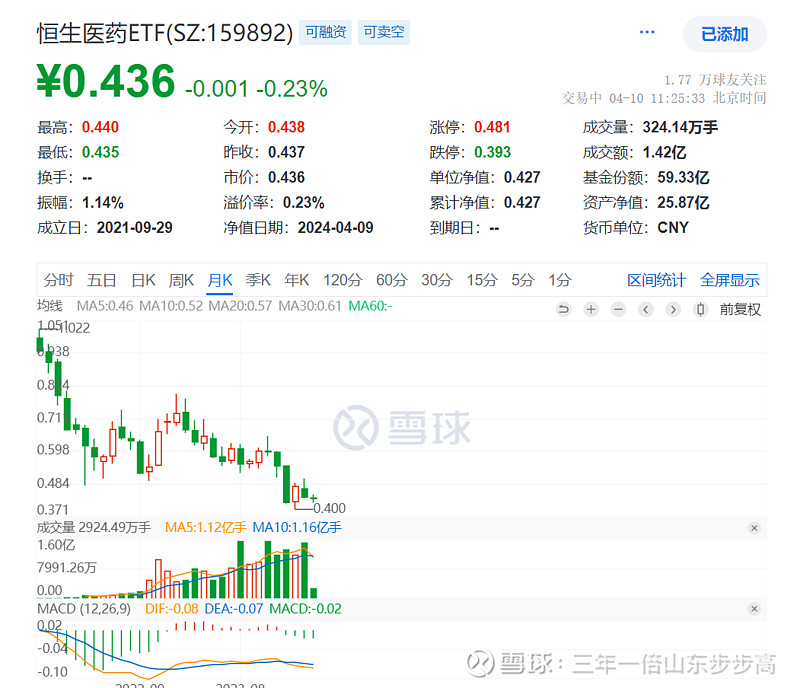Click the 资产净值 value 25.87亿

pos(683,203)
